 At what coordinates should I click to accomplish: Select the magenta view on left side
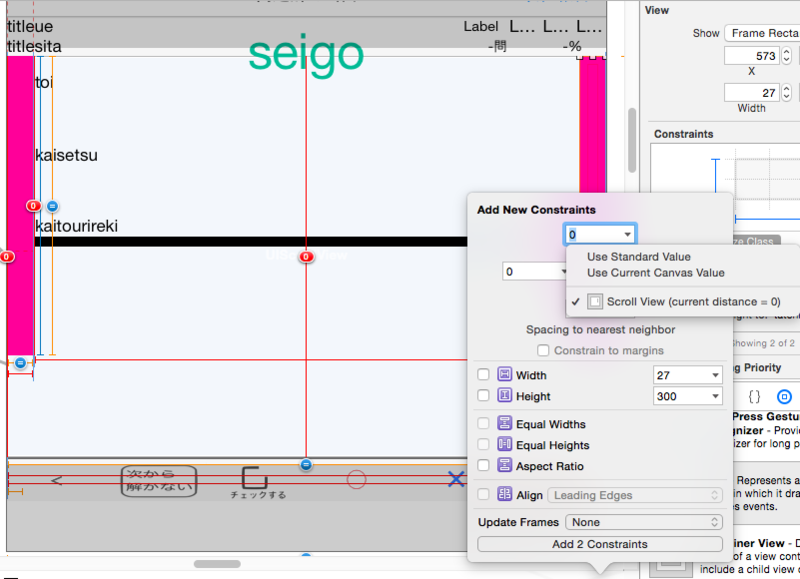[20, 205]
